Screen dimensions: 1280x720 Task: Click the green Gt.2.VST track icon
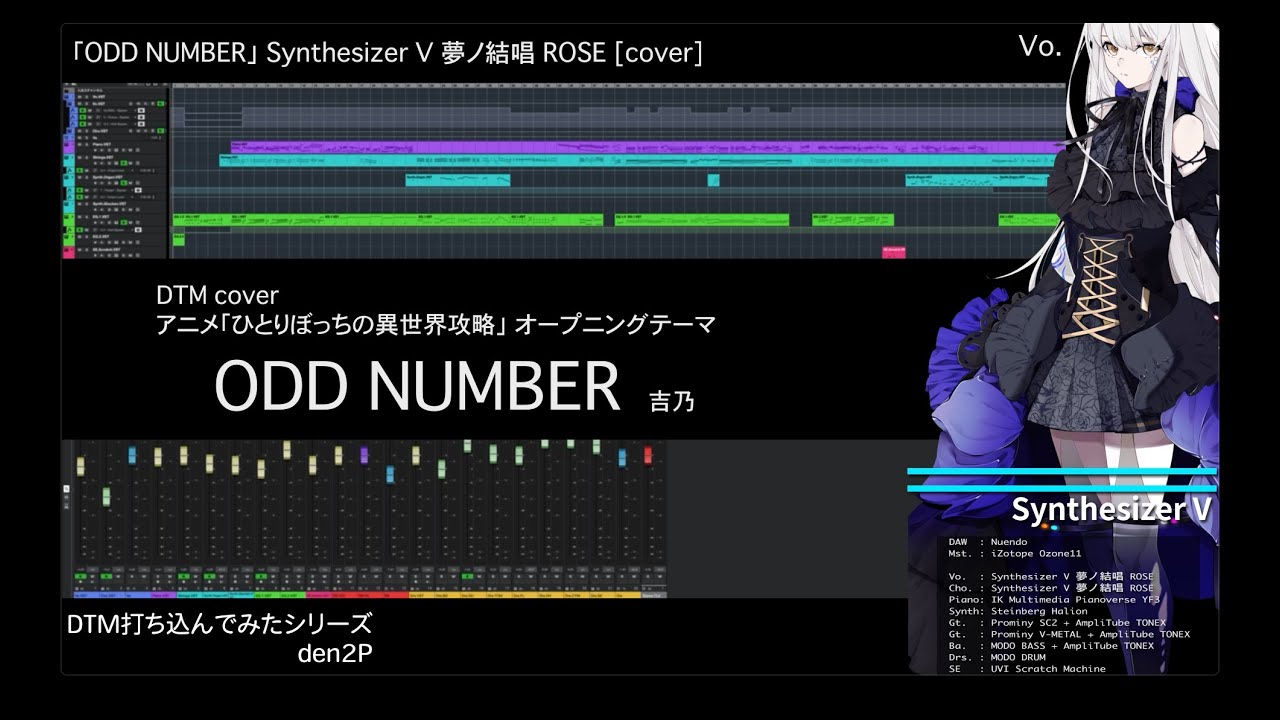(69, 236)
